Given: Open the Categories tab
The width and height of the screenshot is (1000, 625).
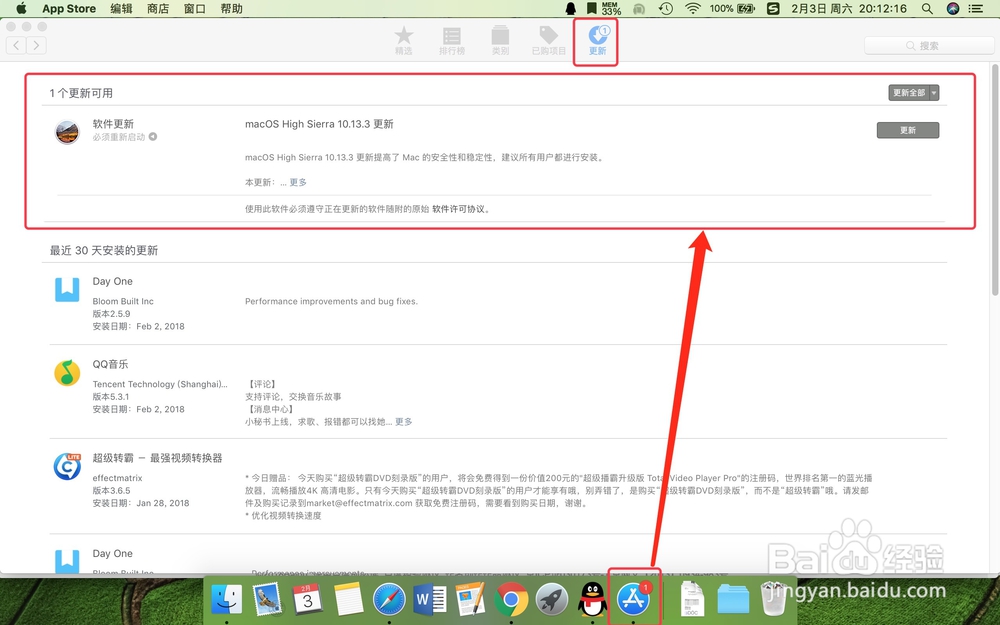Looking at the screenshot, I should tap(500, 41).
